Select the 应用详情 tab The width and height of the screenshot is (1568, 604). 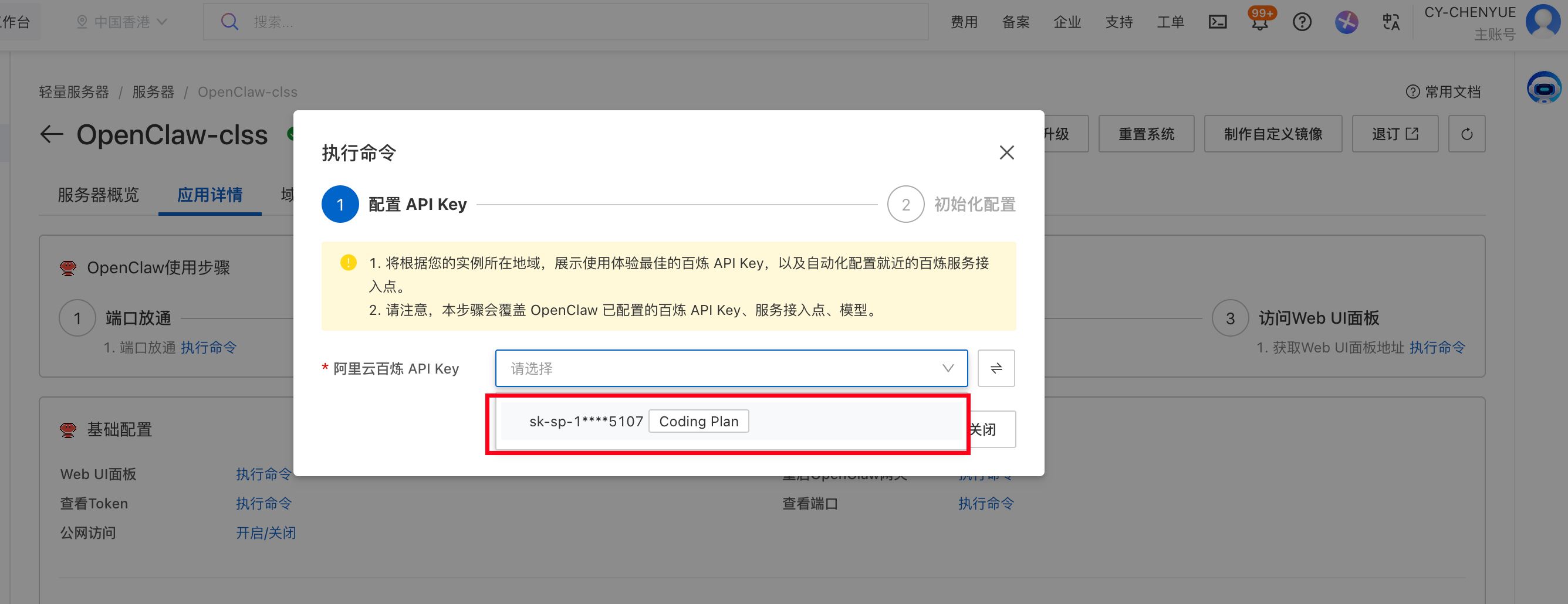[210, 195]
